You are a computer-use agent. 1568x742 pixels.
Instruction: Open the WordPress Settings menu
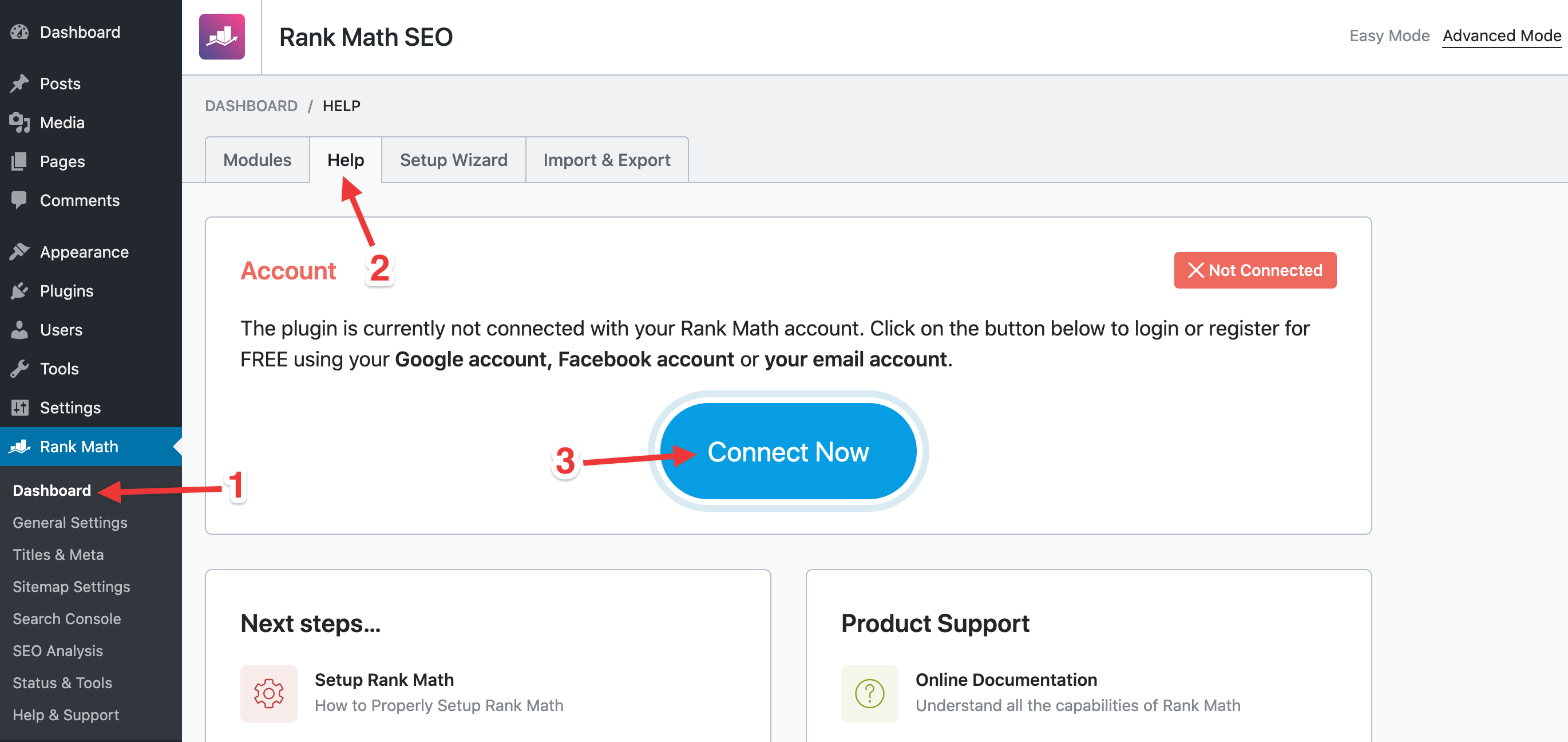pyautogui.click(x=90, y=408)
